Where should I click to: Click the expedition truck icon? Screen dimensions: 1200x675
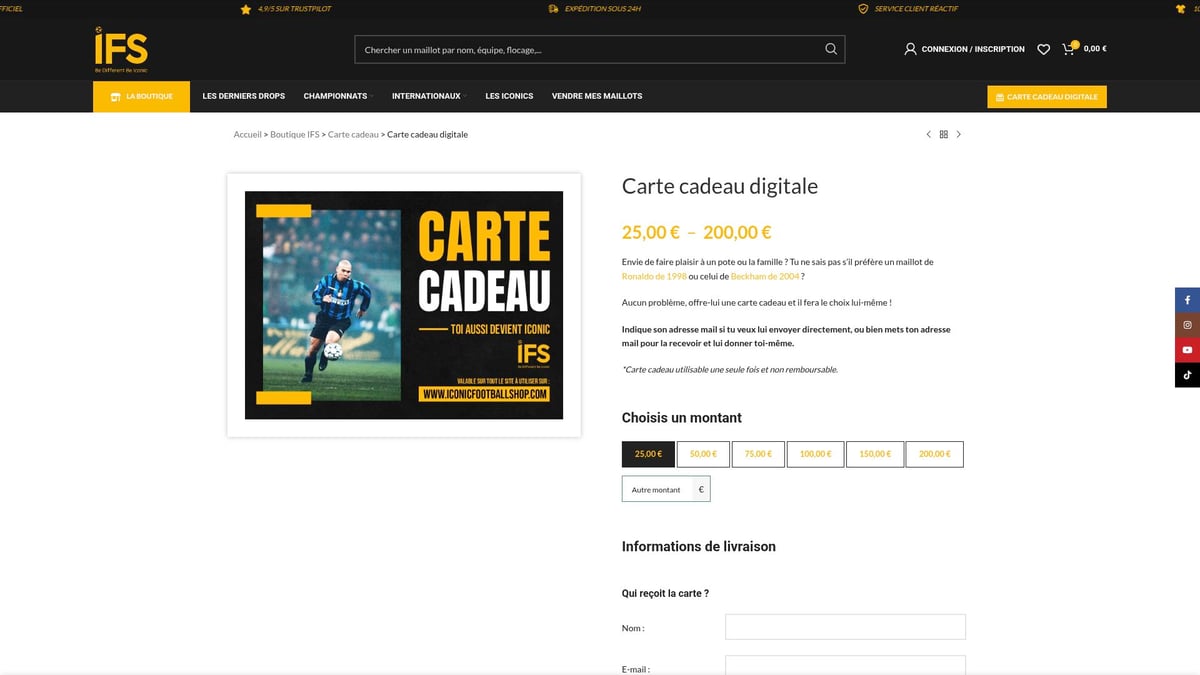click(553, 8)
